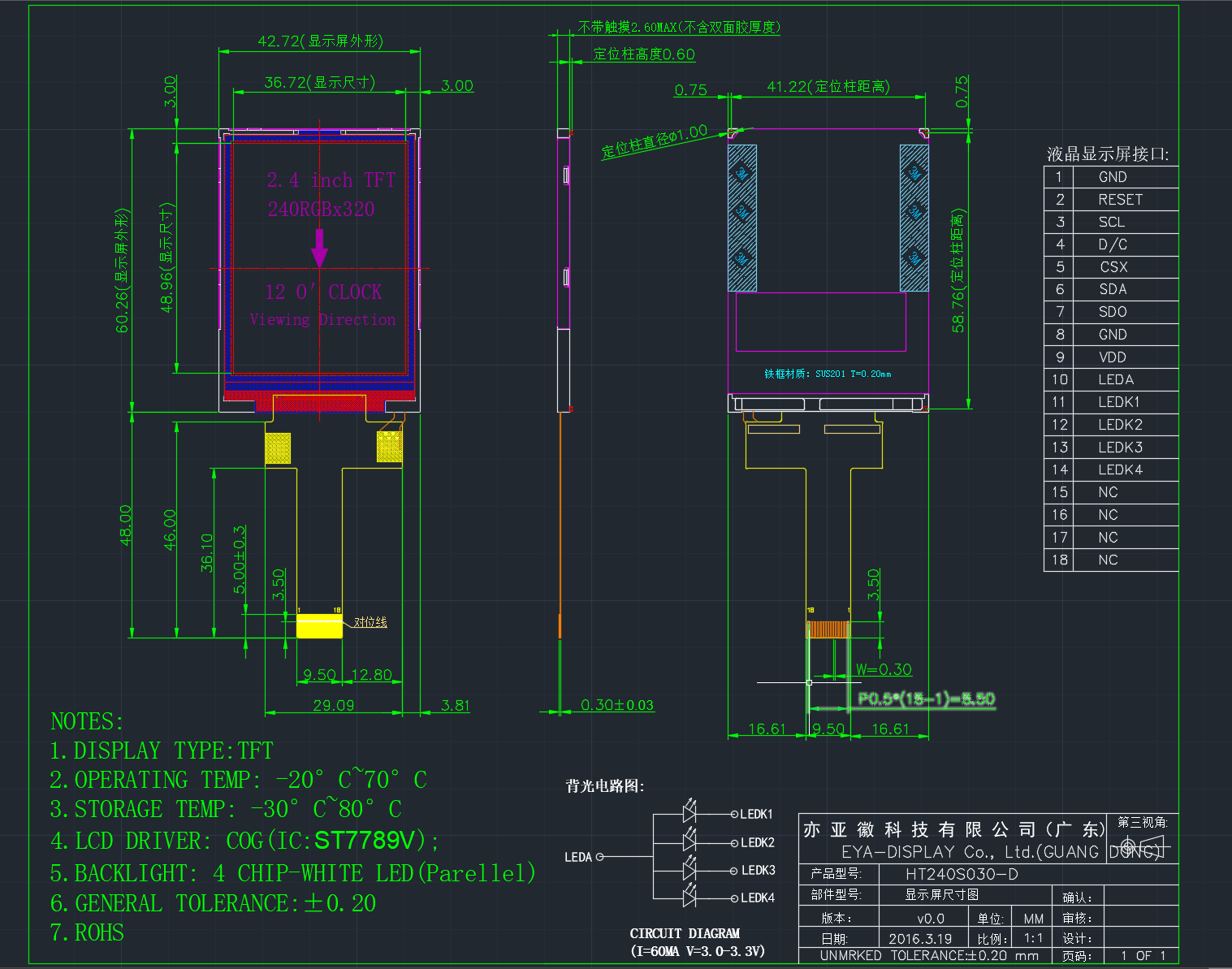Viewport: 1232px width, 969px height.
Task: Click the "1.DISPLAY TYPE:TFT" note line
Action: click(x=162, y=751)
